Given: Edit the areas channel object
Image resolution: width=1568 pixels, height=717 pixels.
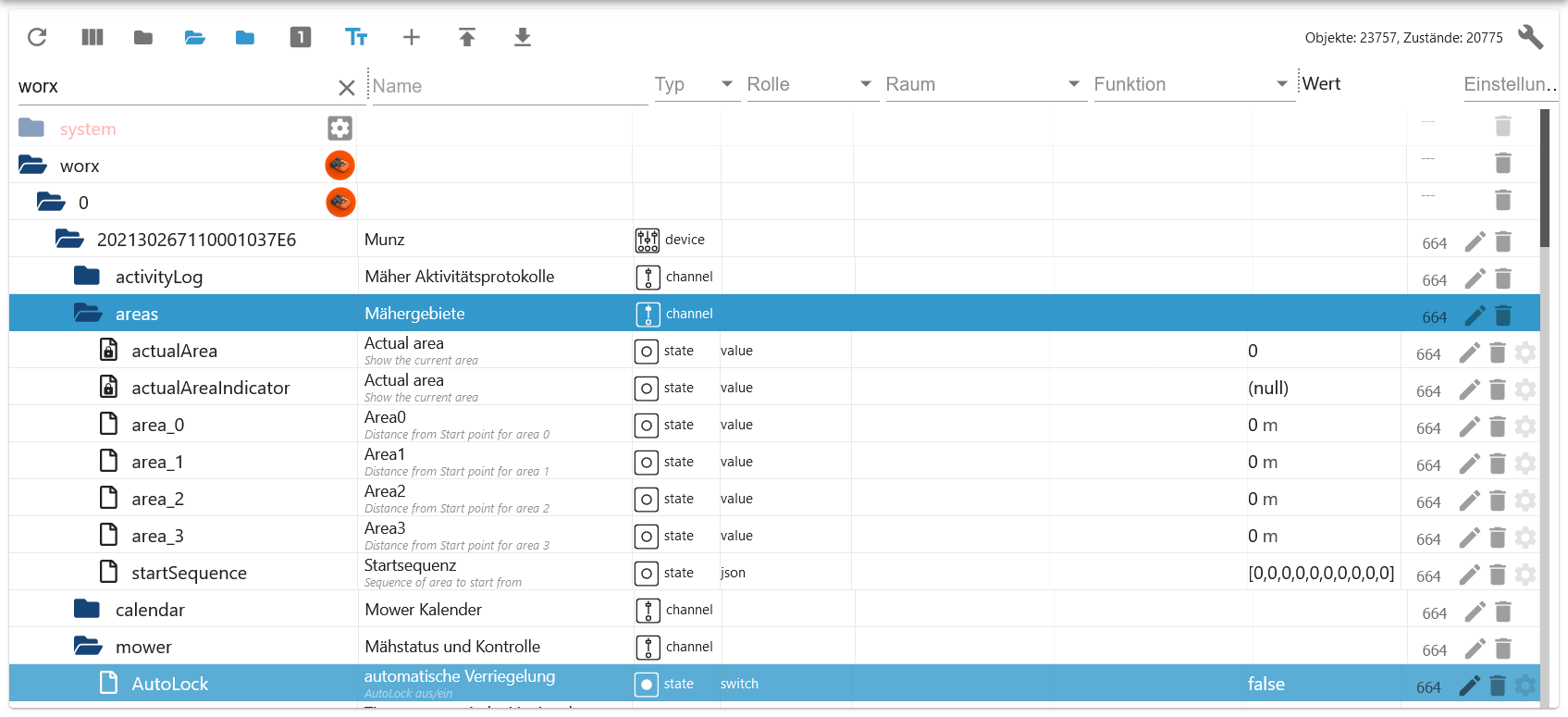Looking at the screenshot, I should [1475, 316].
